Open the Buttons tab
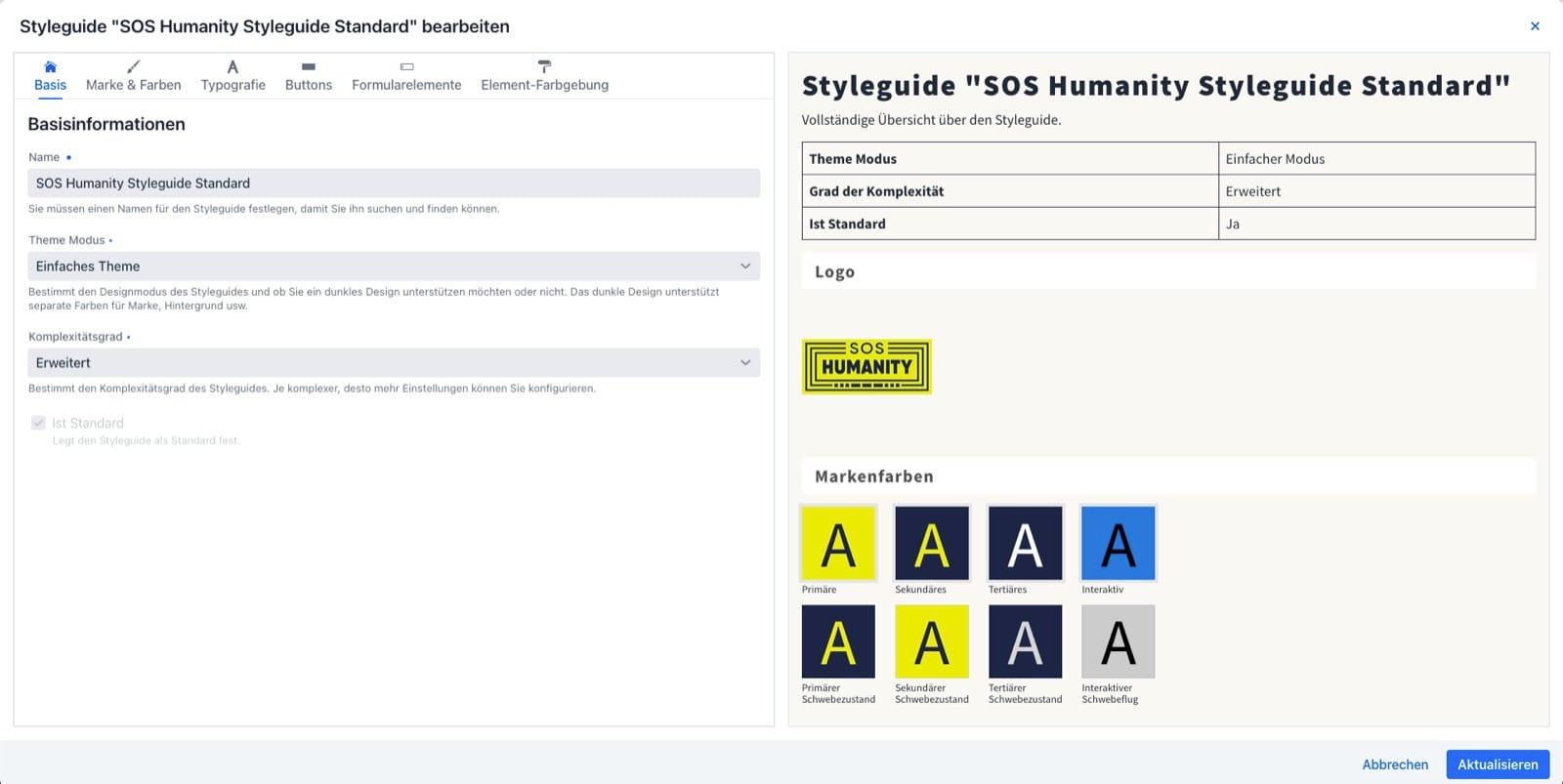 309,85
